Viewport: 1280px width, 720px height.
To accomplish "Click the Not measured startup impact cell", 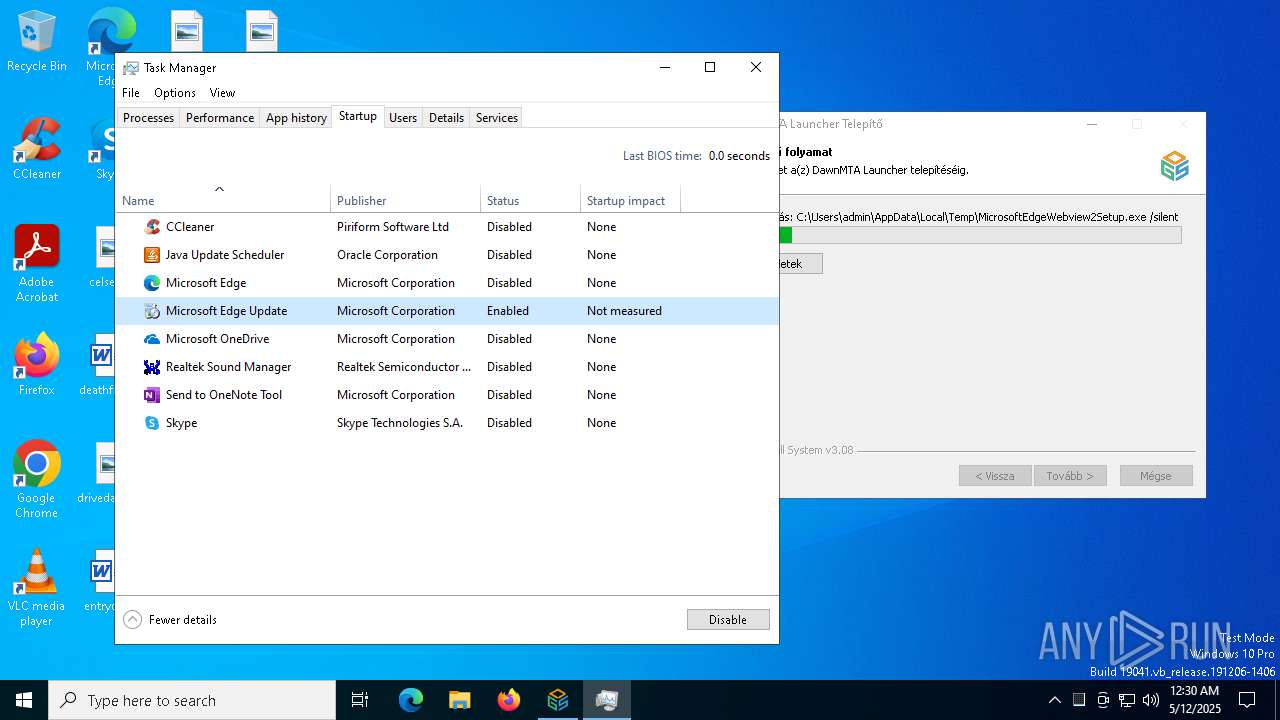I will tap(624, 311).
